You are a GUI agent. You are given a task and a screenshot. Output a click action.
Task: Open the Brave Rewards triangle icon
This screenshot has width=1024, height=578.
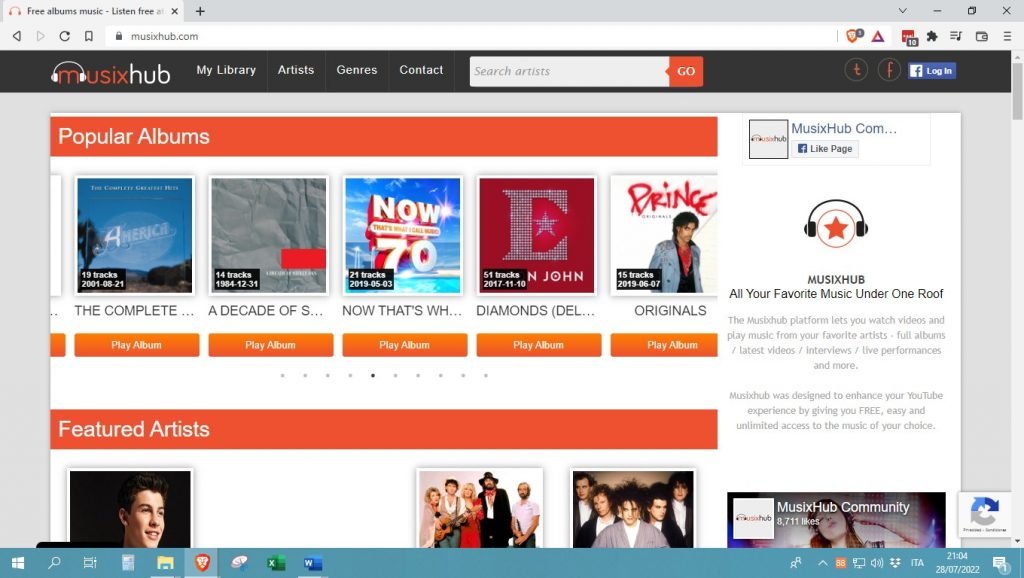877,36
